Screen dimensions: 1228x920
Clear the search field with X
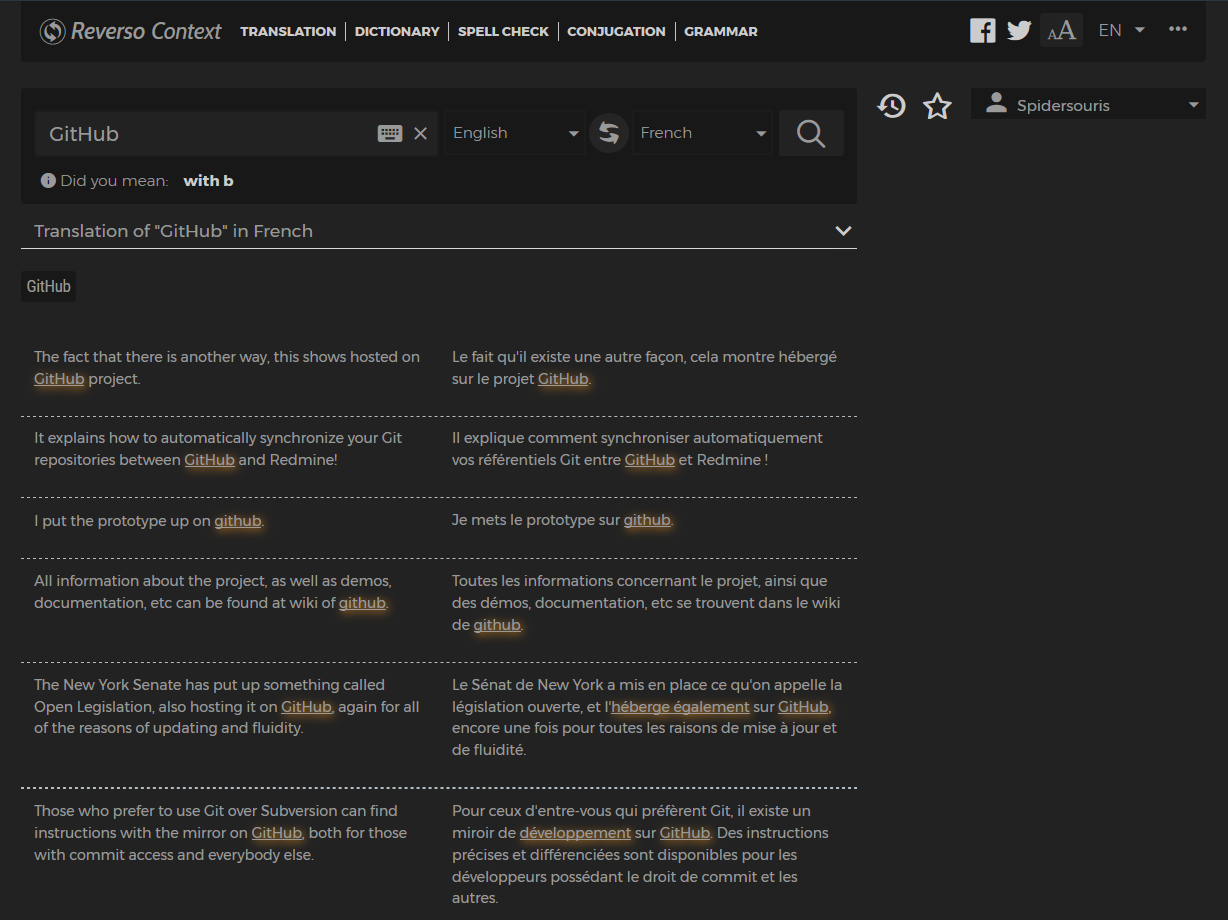tap(421, 134)
